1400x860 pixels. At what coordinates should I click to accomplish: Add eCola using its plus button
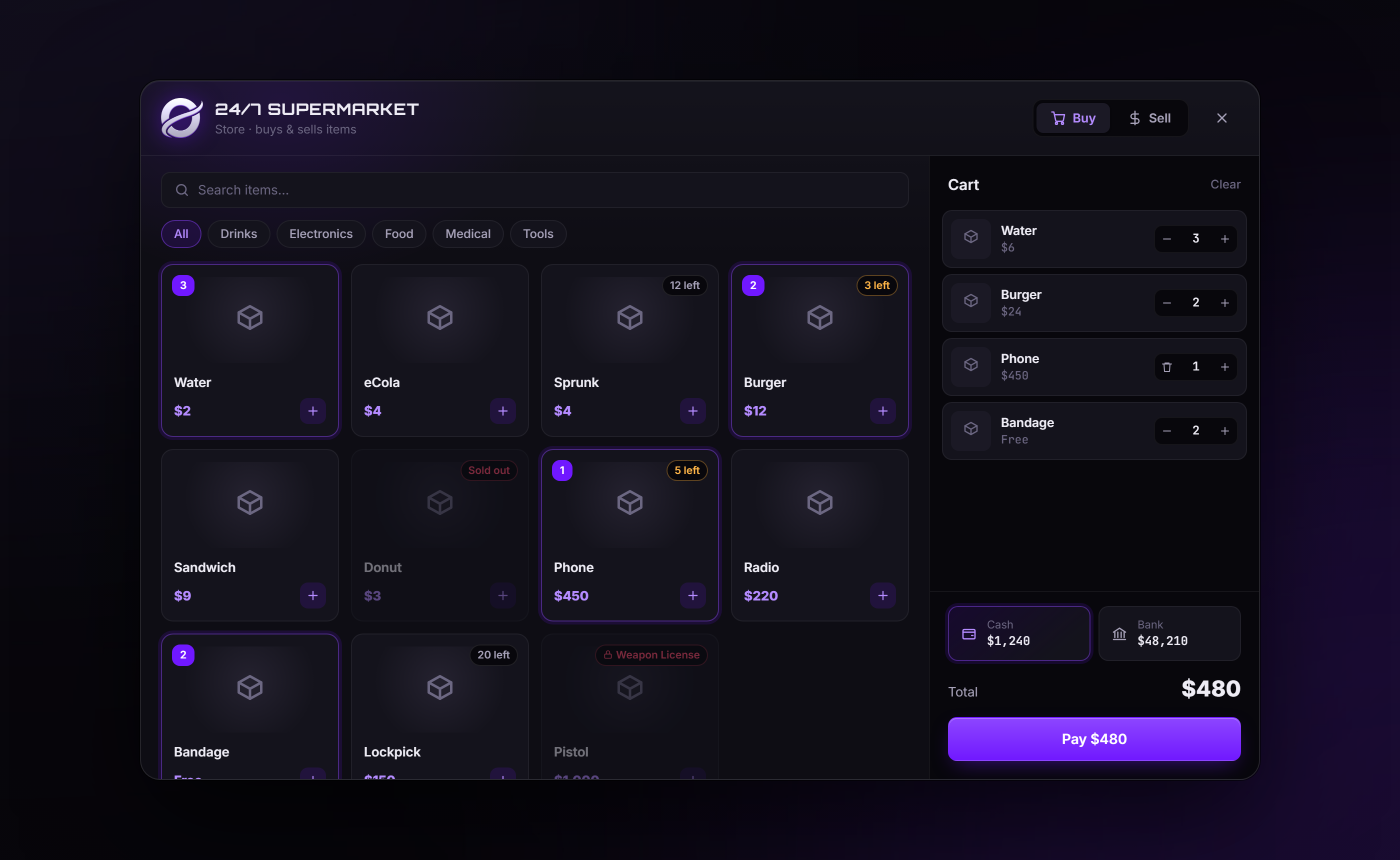point(502,410)
